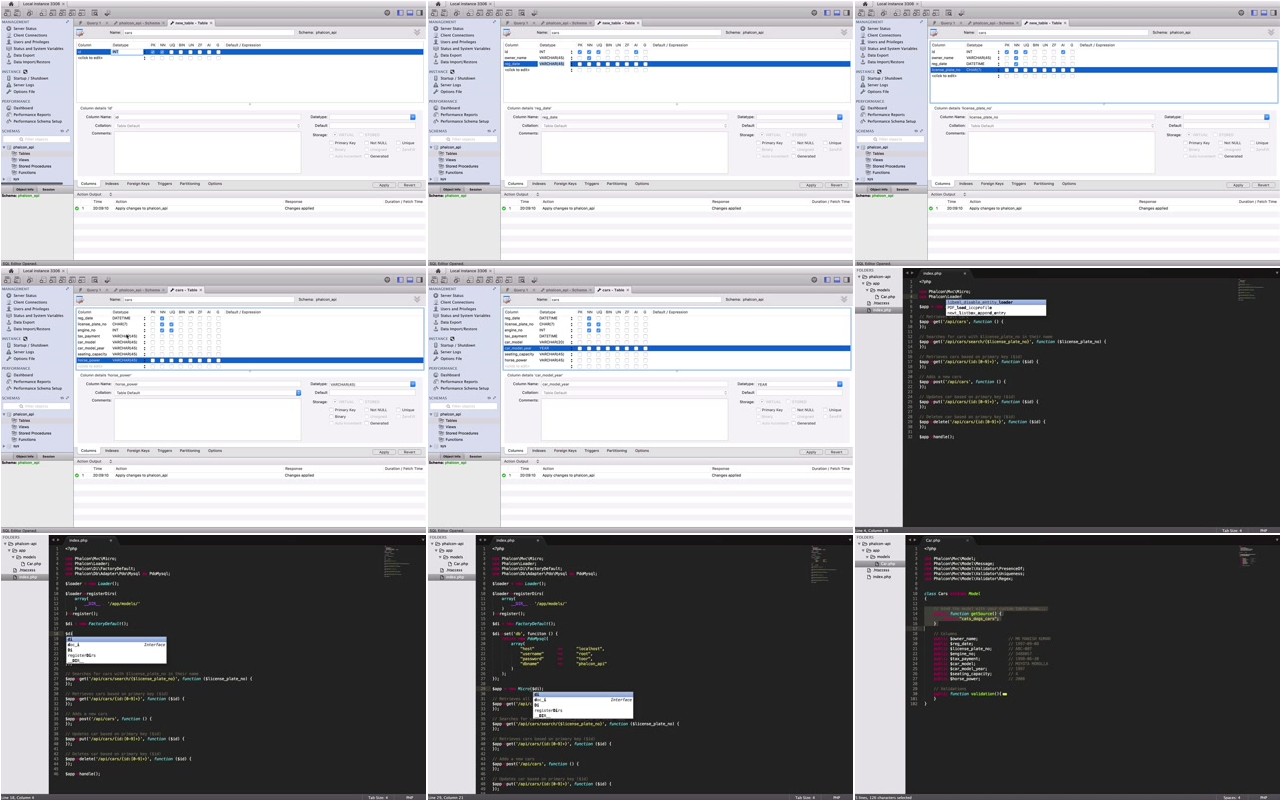Open Object Info tab in 'car_model_year' details window
The height and width of the screenshot is (801, 1281).
pos(452,456)
